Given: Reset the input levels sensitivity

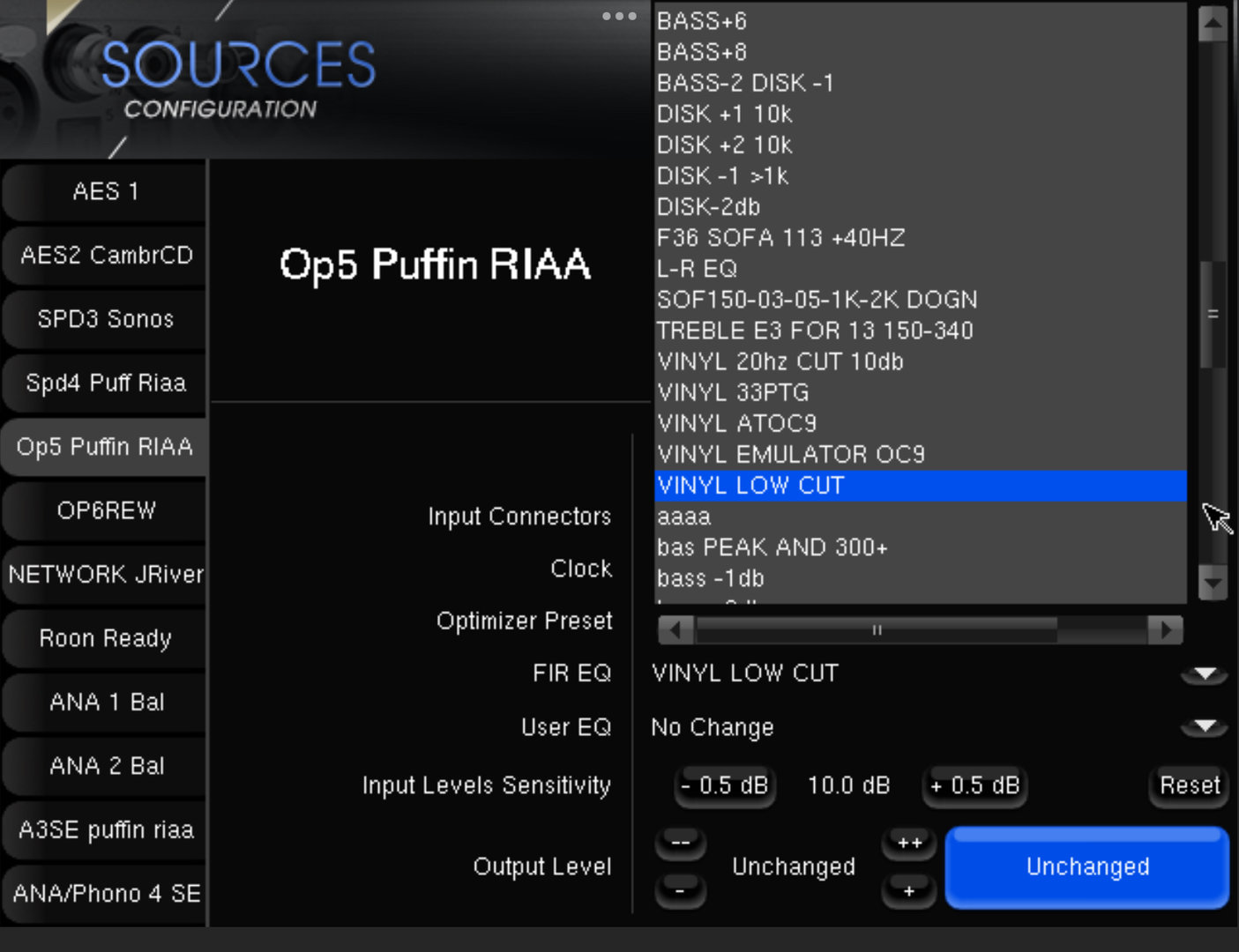Looking at the screenshot, I should [1190, 785].
